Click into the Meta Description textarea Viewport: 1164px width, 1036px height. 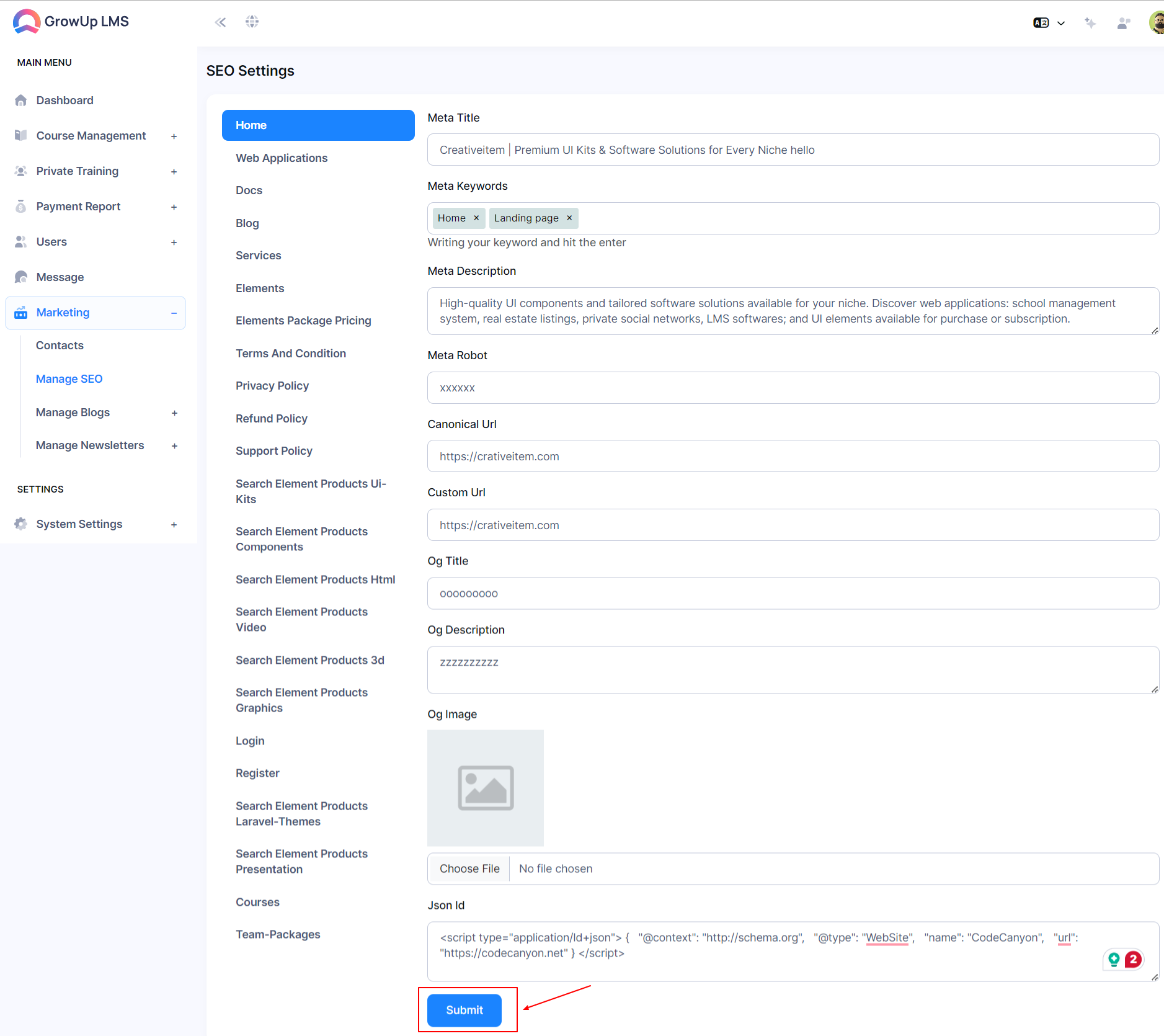(x=793, y=311)
